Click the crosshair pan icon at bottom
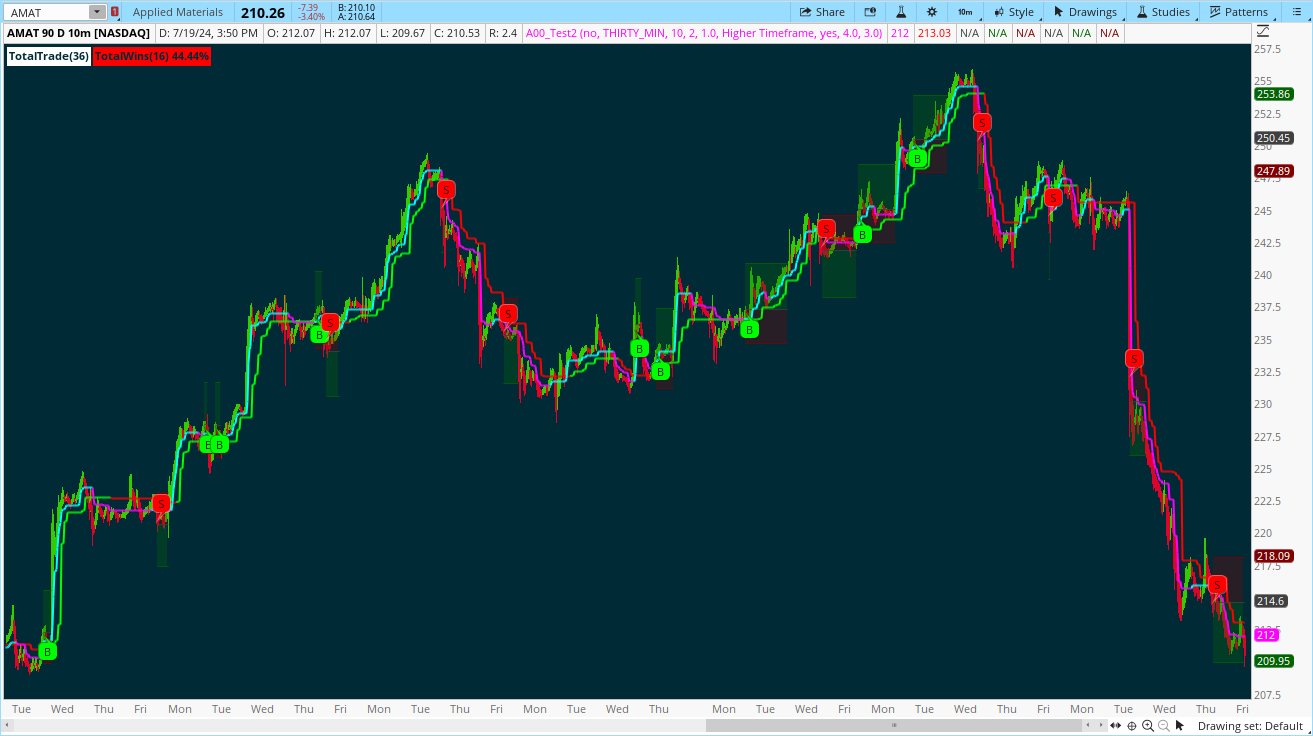Screen dimensions: 1313x736 tap(1131, 726)
